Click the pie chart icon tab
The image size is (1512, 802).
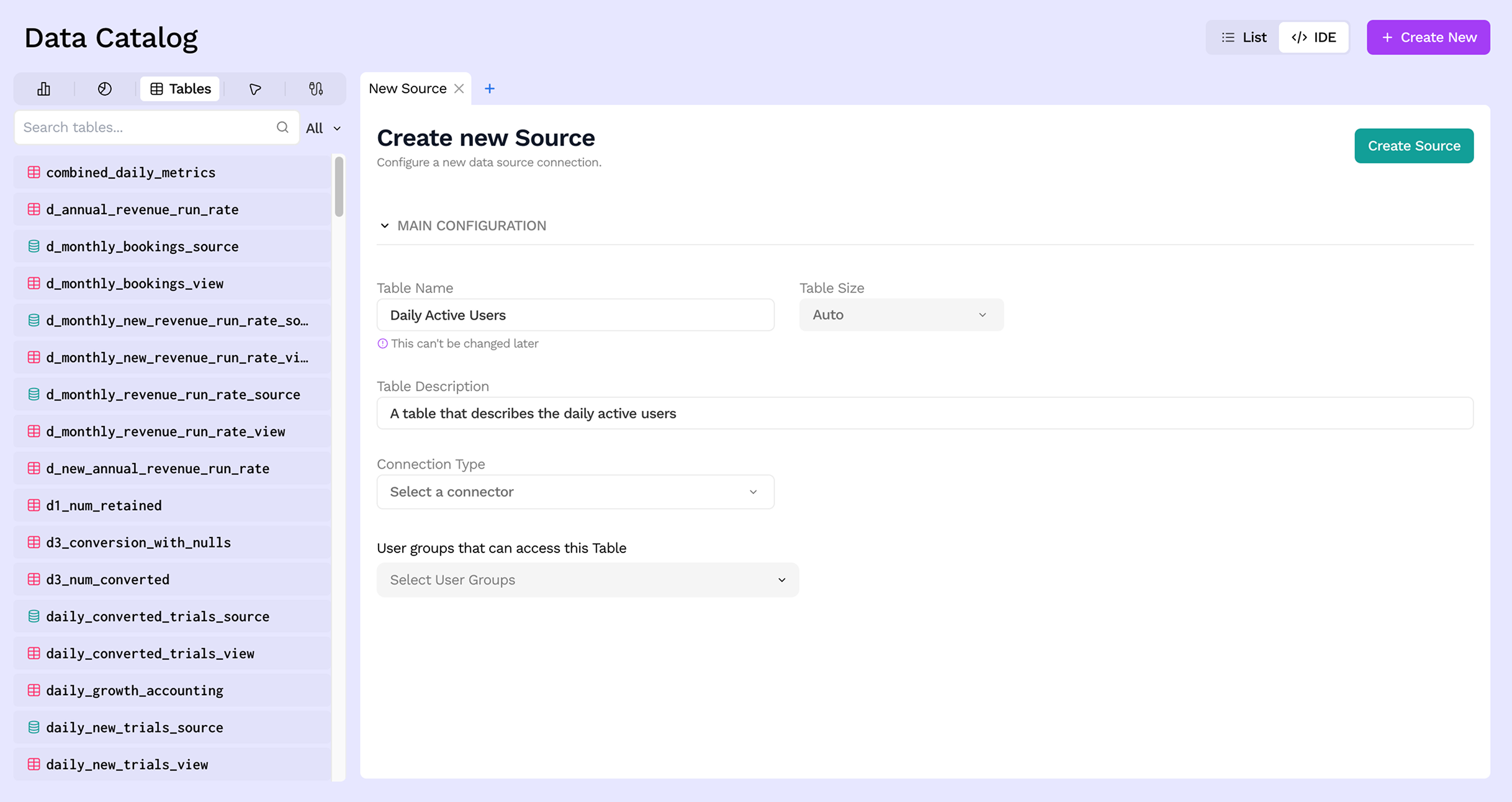coord(105,89)
